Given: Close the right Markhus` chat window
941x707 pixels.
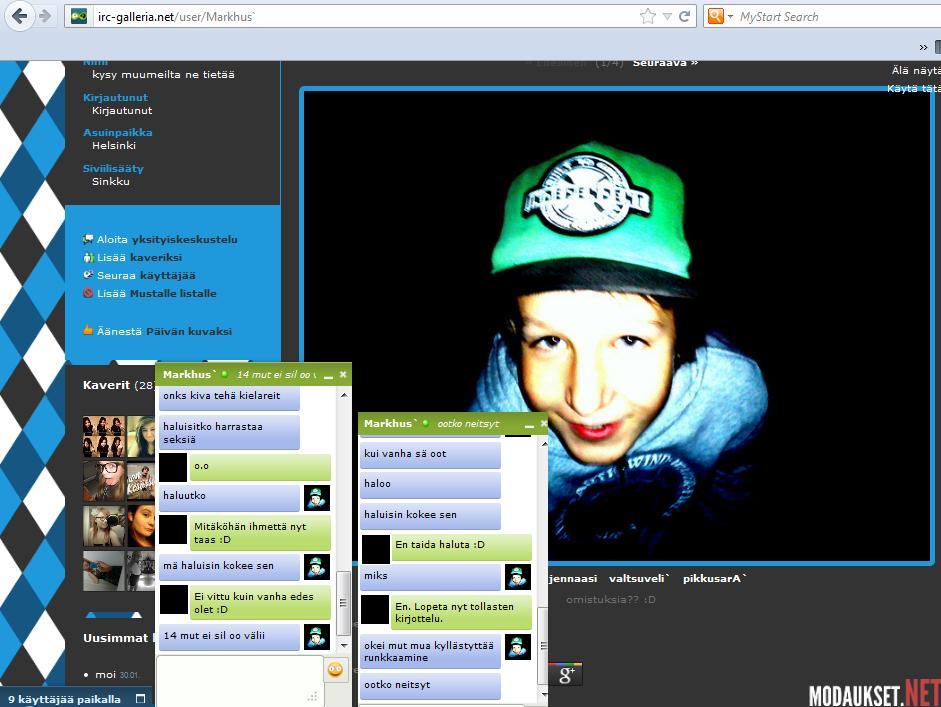Looking at the screenshot, I should [x=544, y=424].
